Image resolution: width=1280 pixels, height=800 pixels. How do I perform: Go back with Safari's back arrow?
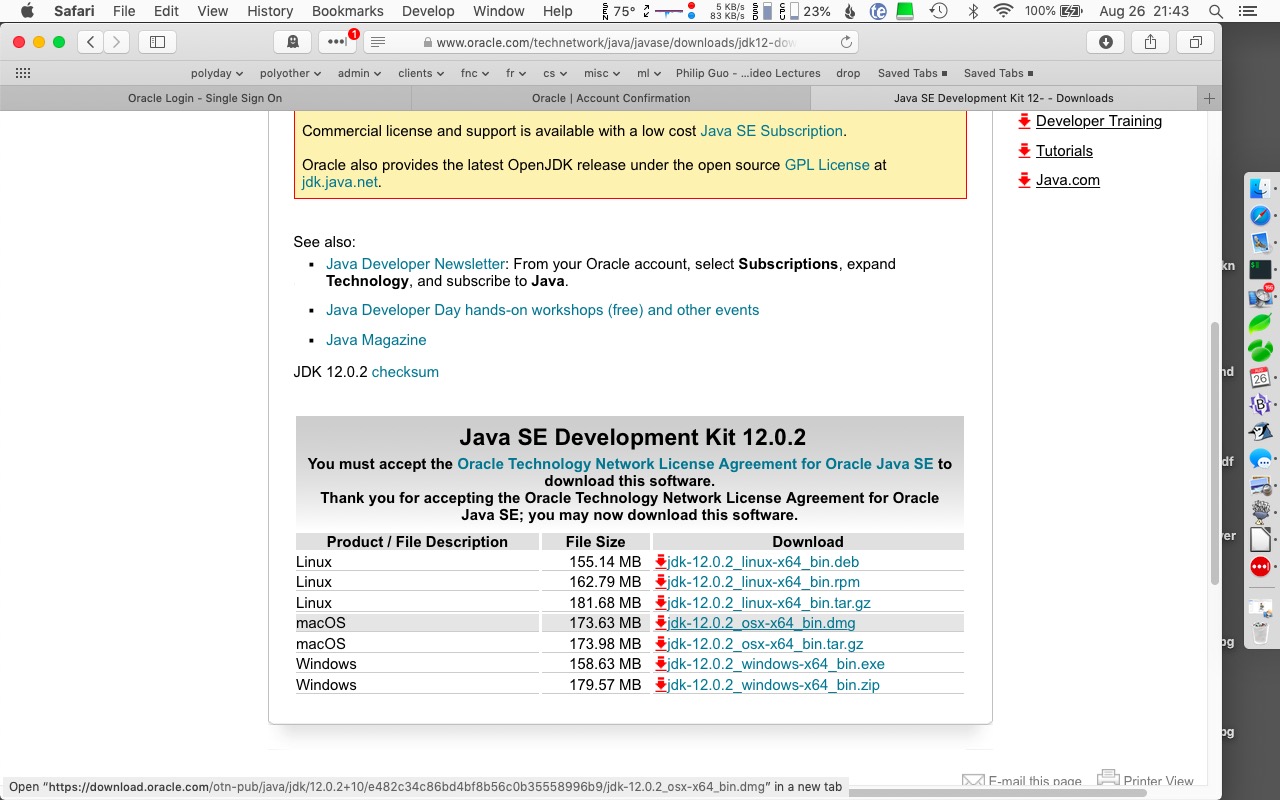[x=91, y=42]
